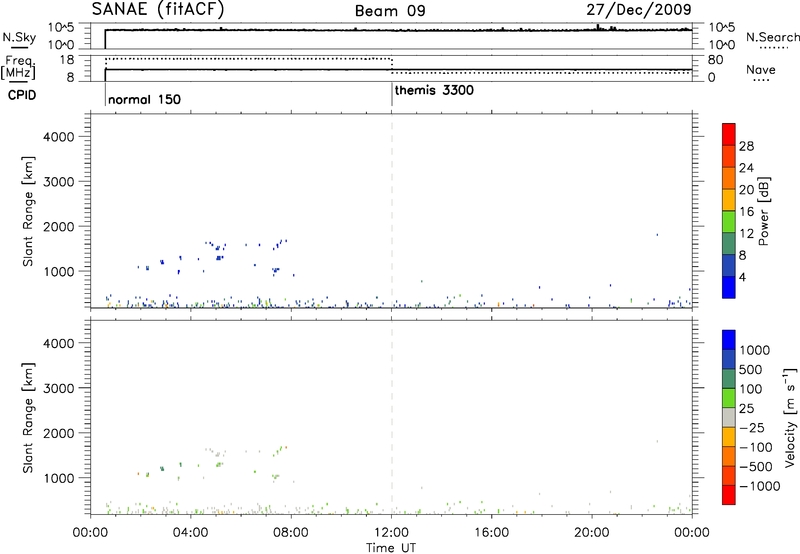This screenshot has height=554, width=800.
Task: Click the 18 MHz frequency tick label
Action: [67, 60]
